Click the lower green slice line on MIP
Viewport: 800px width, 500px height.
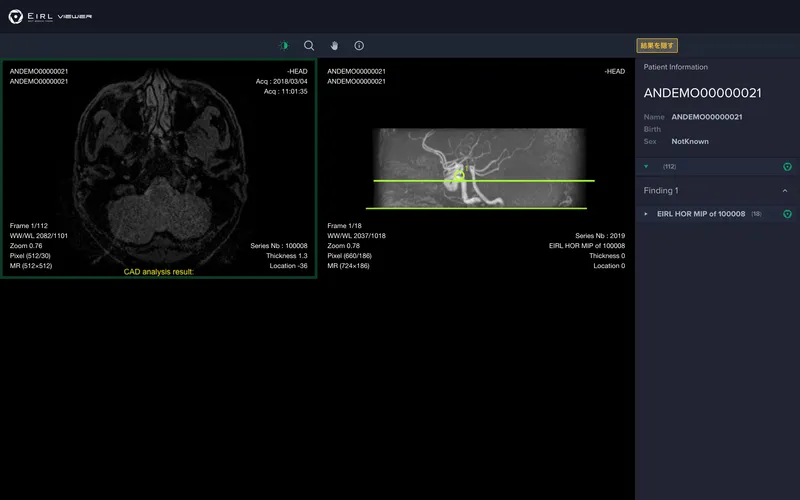tap(520, 208)
